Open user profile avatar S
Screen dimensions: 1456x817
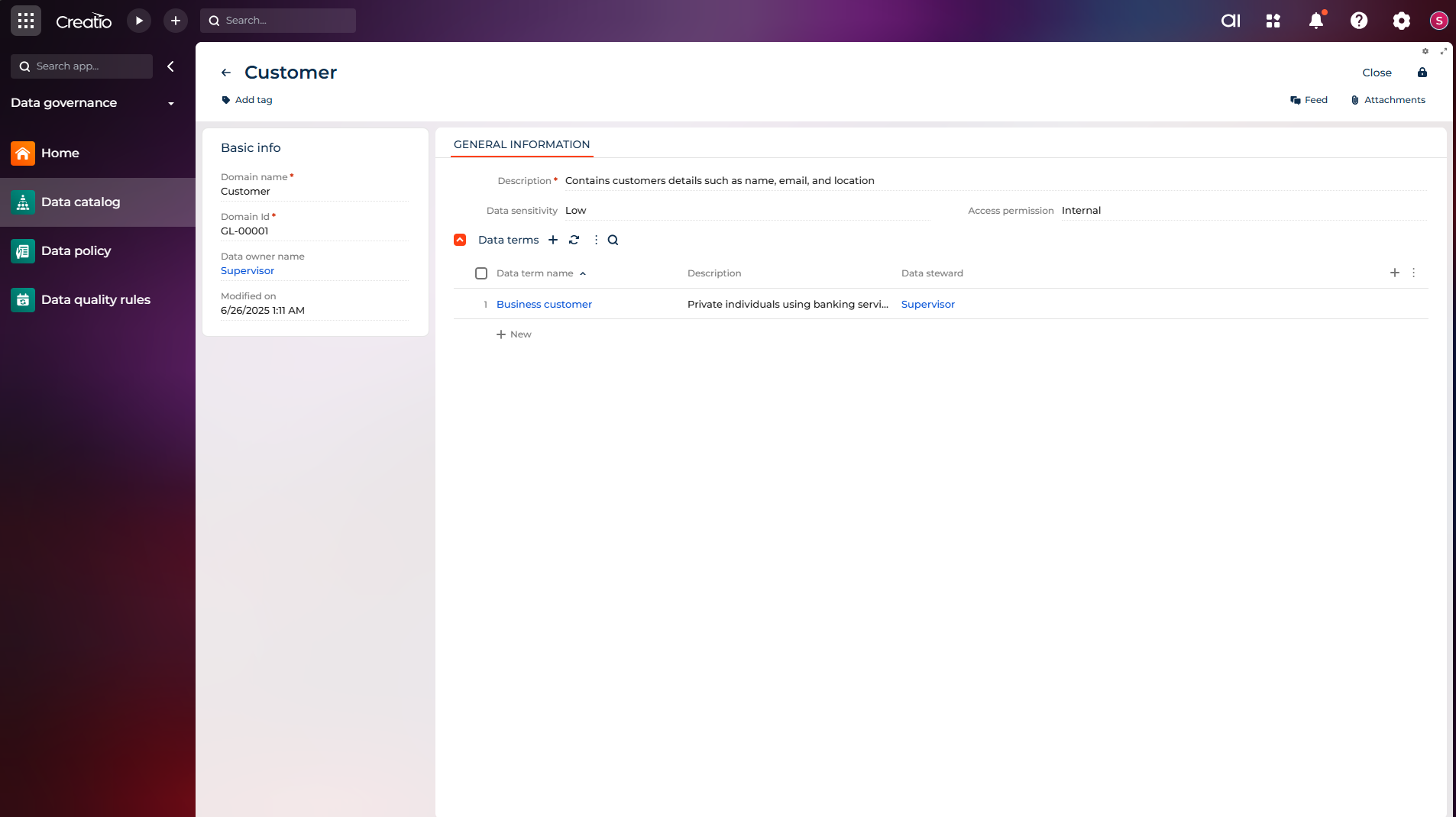coord(1439,21)
